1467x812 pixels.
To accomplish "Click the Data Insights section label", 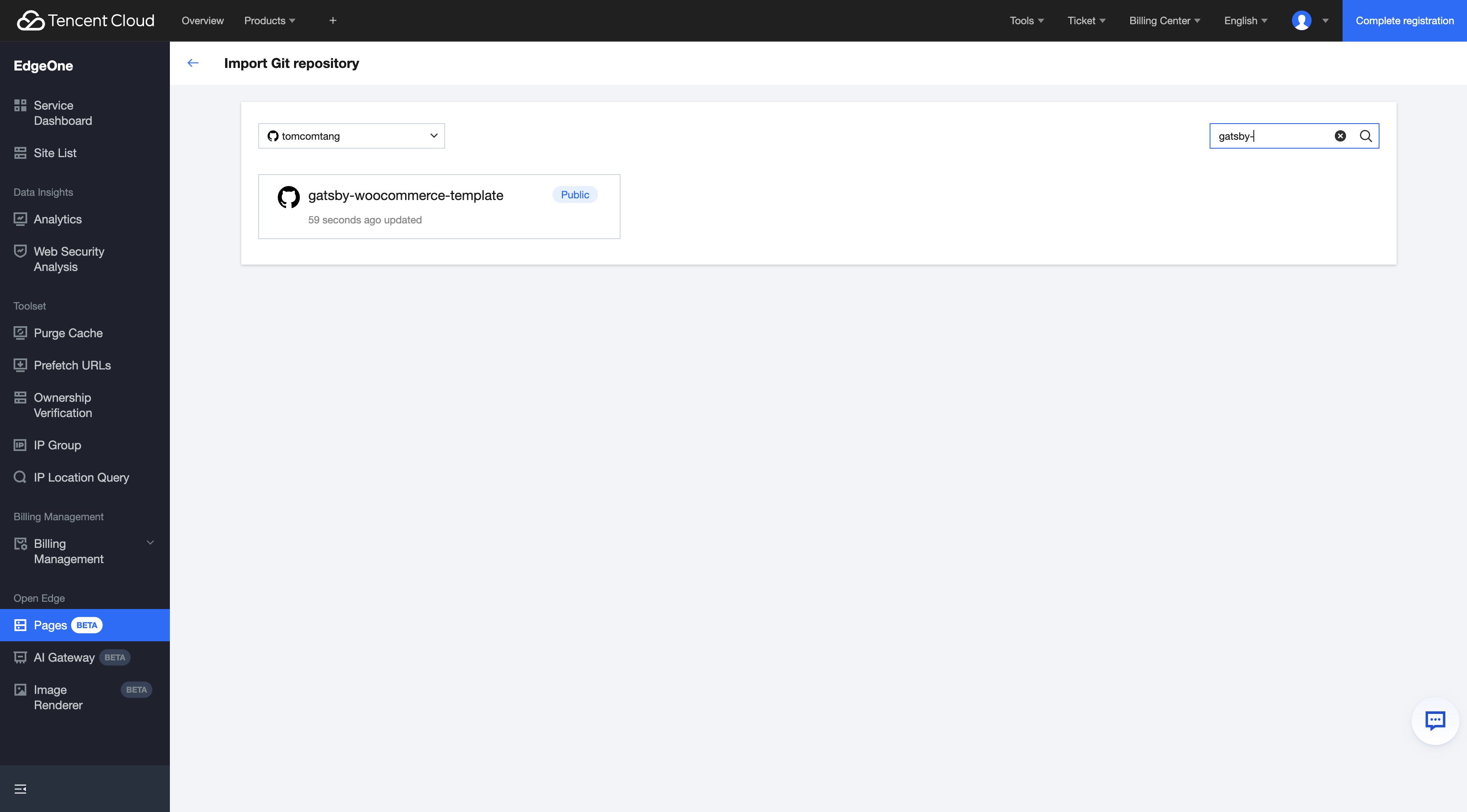I will click(x=43, y=192).
